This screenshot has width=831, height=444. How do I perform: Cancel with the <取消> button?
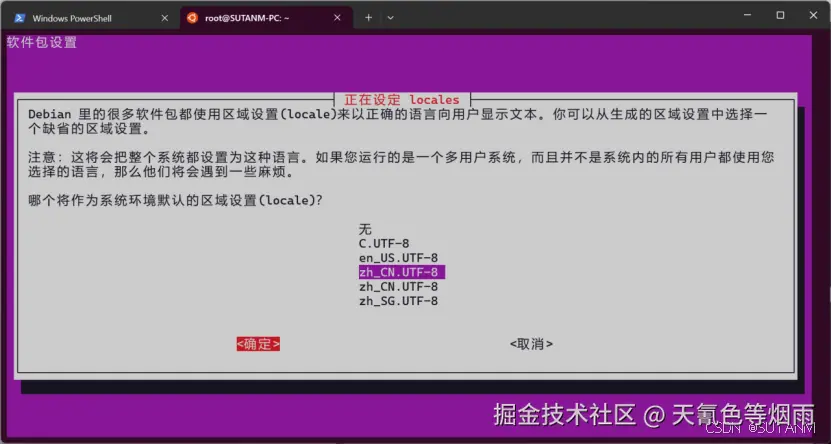(531, 344)
